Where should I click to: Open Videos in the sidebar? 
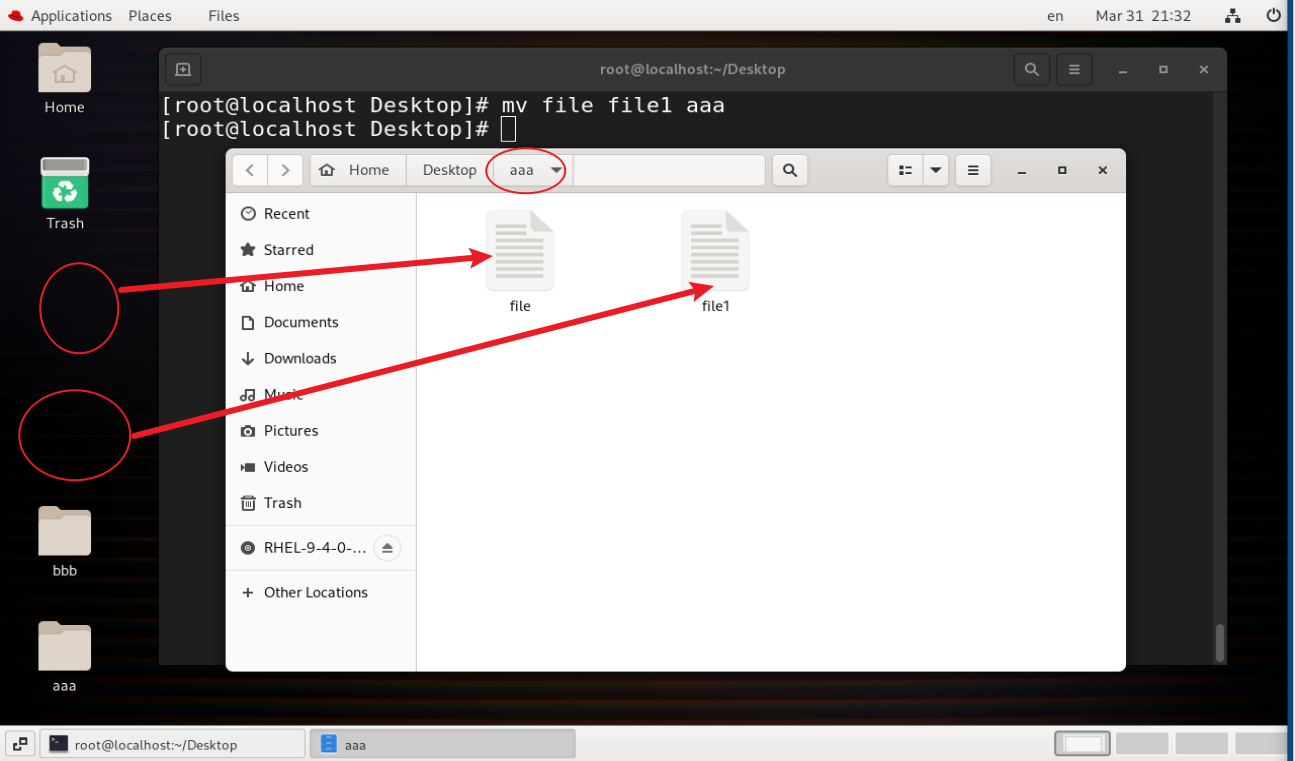(321, 467)
